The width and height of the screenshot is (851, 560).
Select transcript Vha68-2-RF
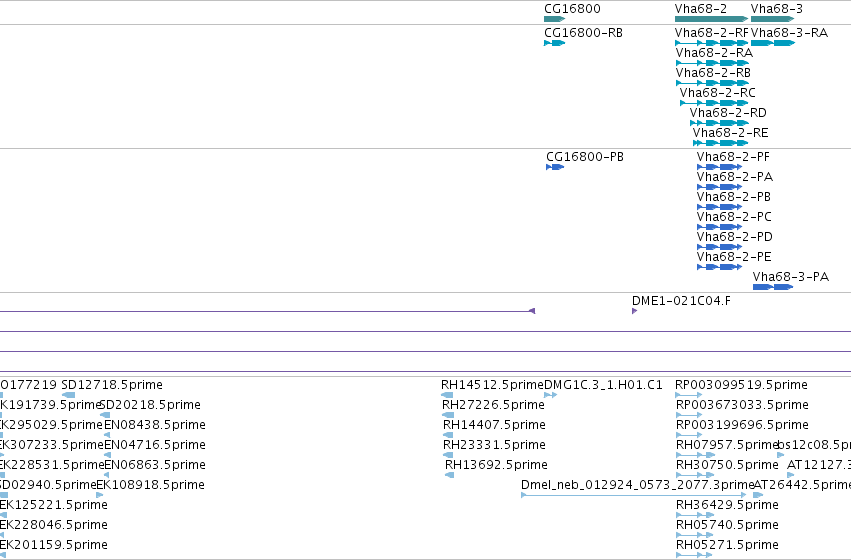click(x=712, y=33)
